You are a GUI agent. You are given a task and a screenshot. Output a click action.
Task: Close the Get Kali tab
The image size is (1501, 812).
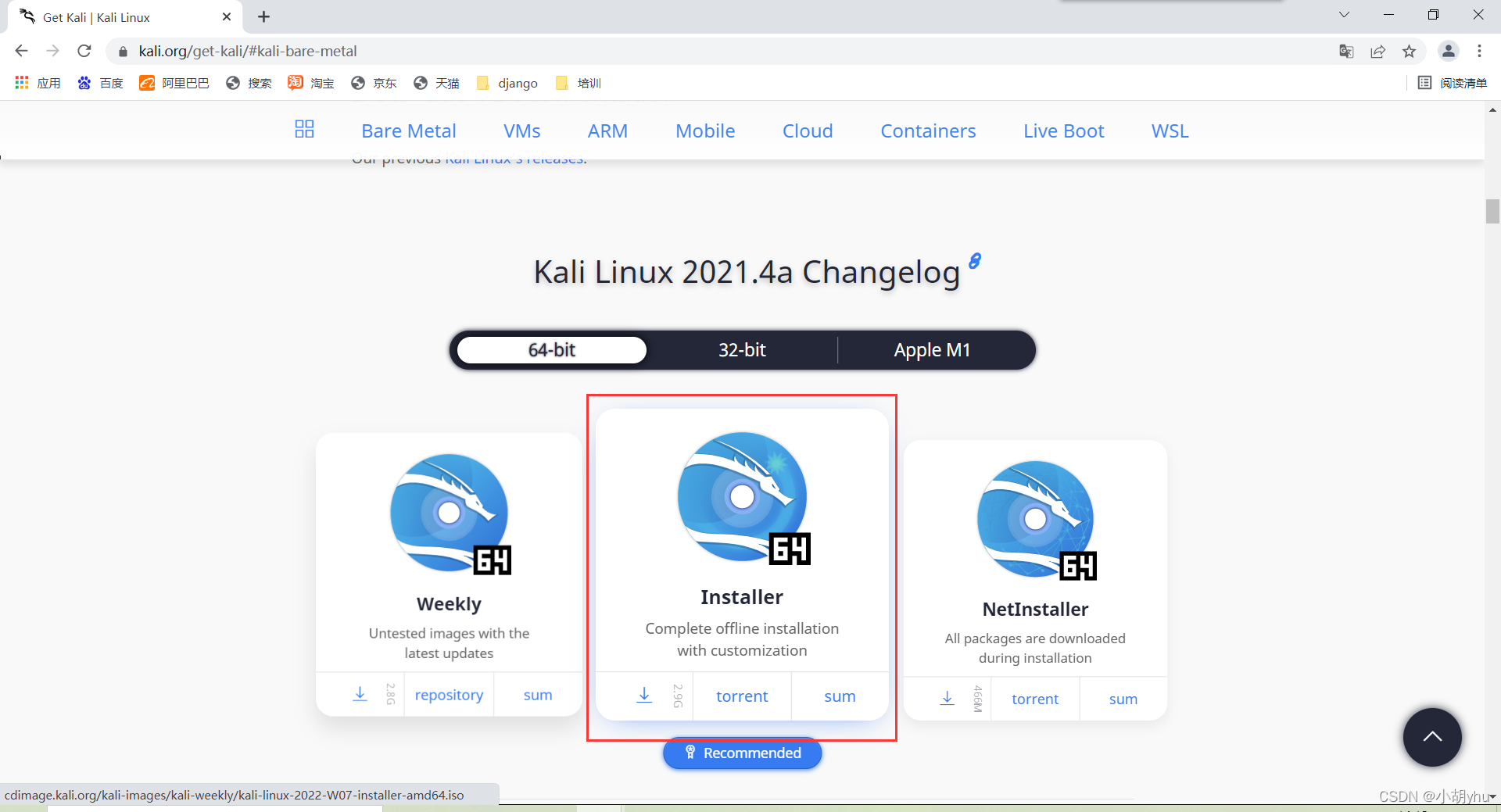click(x=227, y=16)
